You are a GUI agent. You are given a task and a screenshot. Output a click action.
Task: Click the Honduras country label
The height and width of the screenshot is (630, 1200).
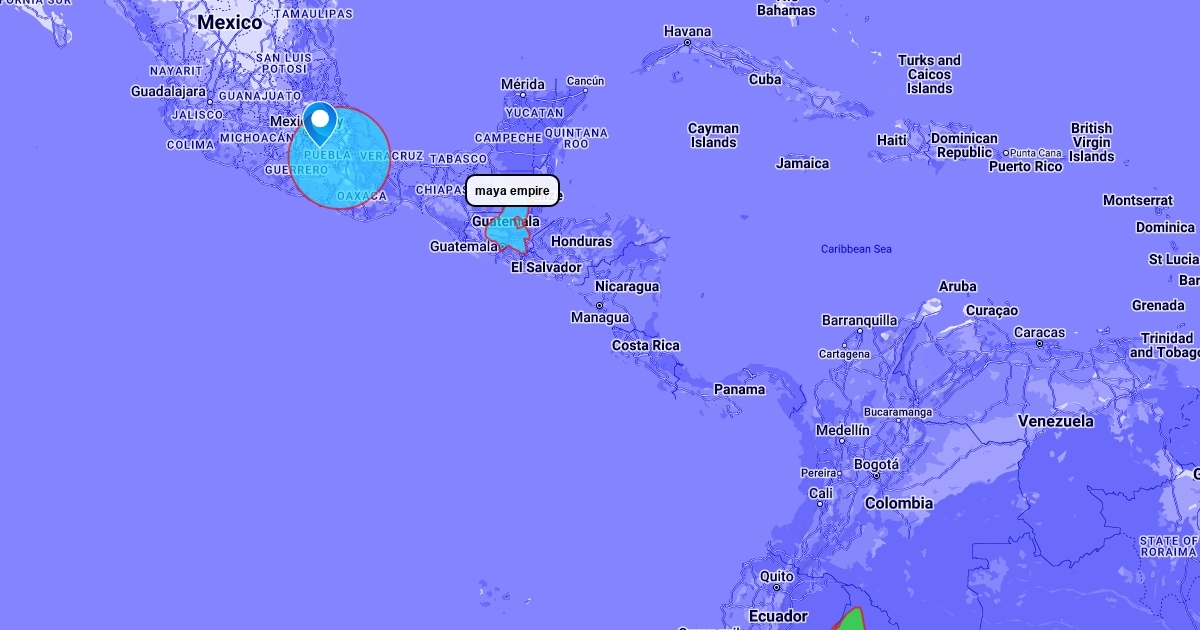(x=581, y=241)
